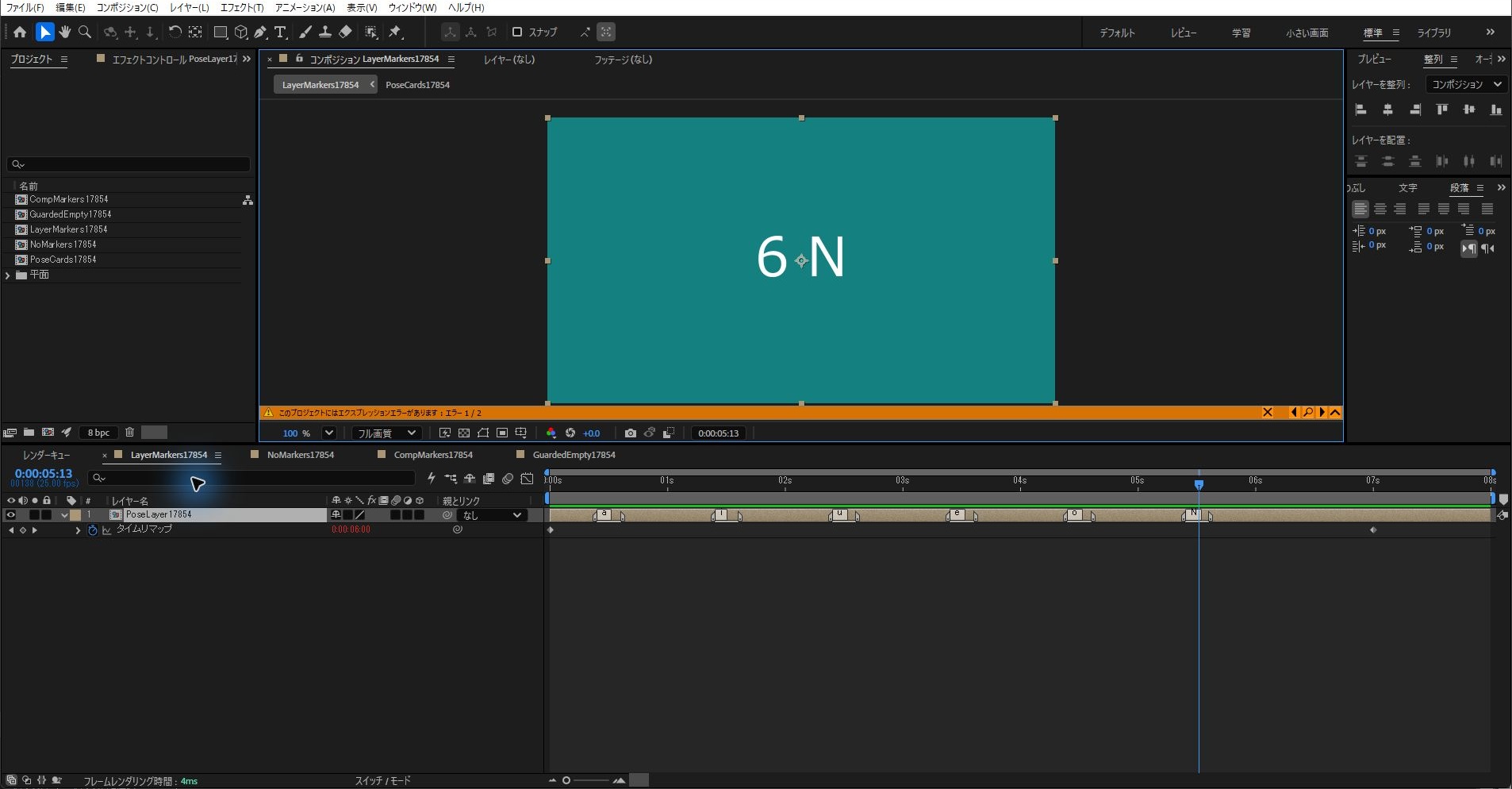Screen dimensions: 1512x789
Task: Open the parent なし dropdown for PoseLayer17854
Action: (492, 515)
